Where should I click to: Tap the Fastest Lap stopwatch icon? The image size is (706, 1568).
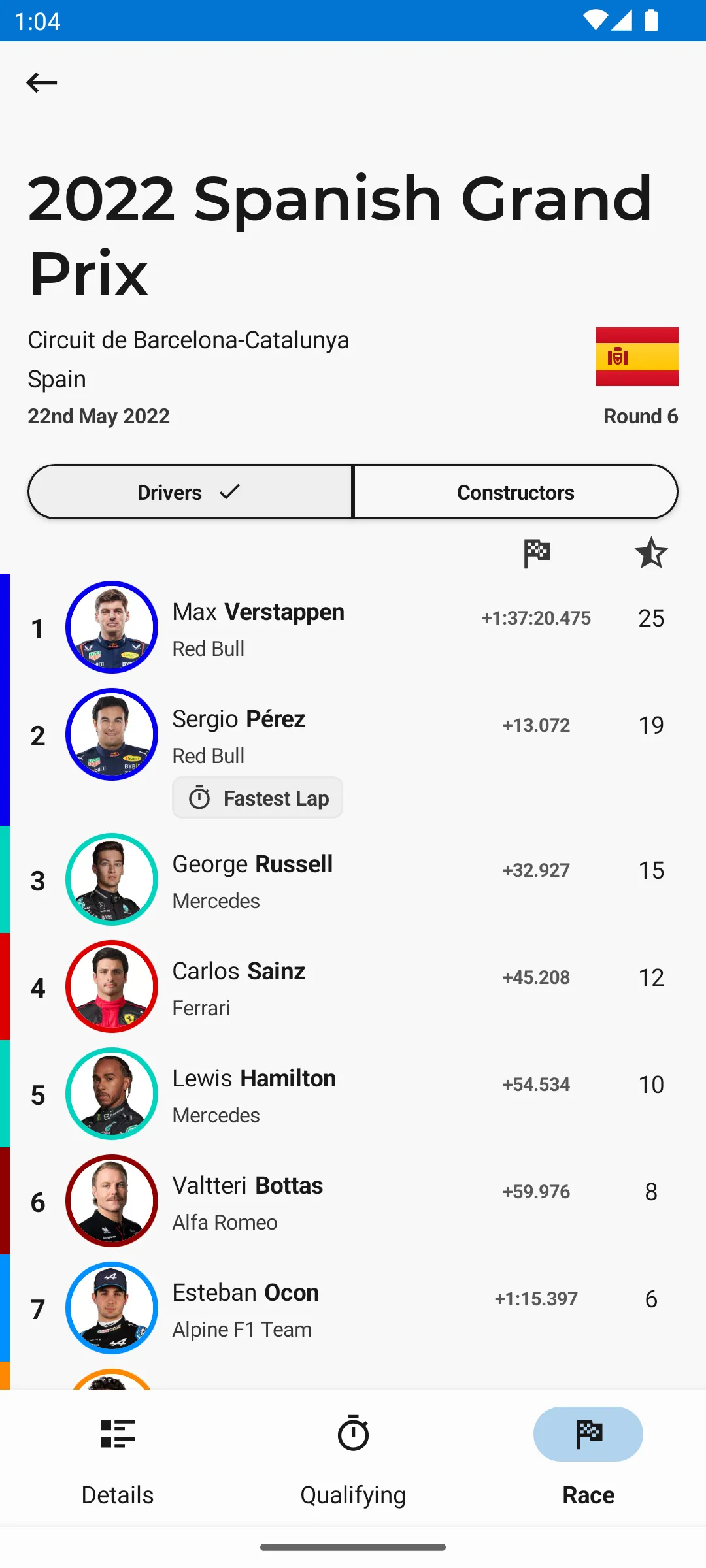tap(199, 798)
